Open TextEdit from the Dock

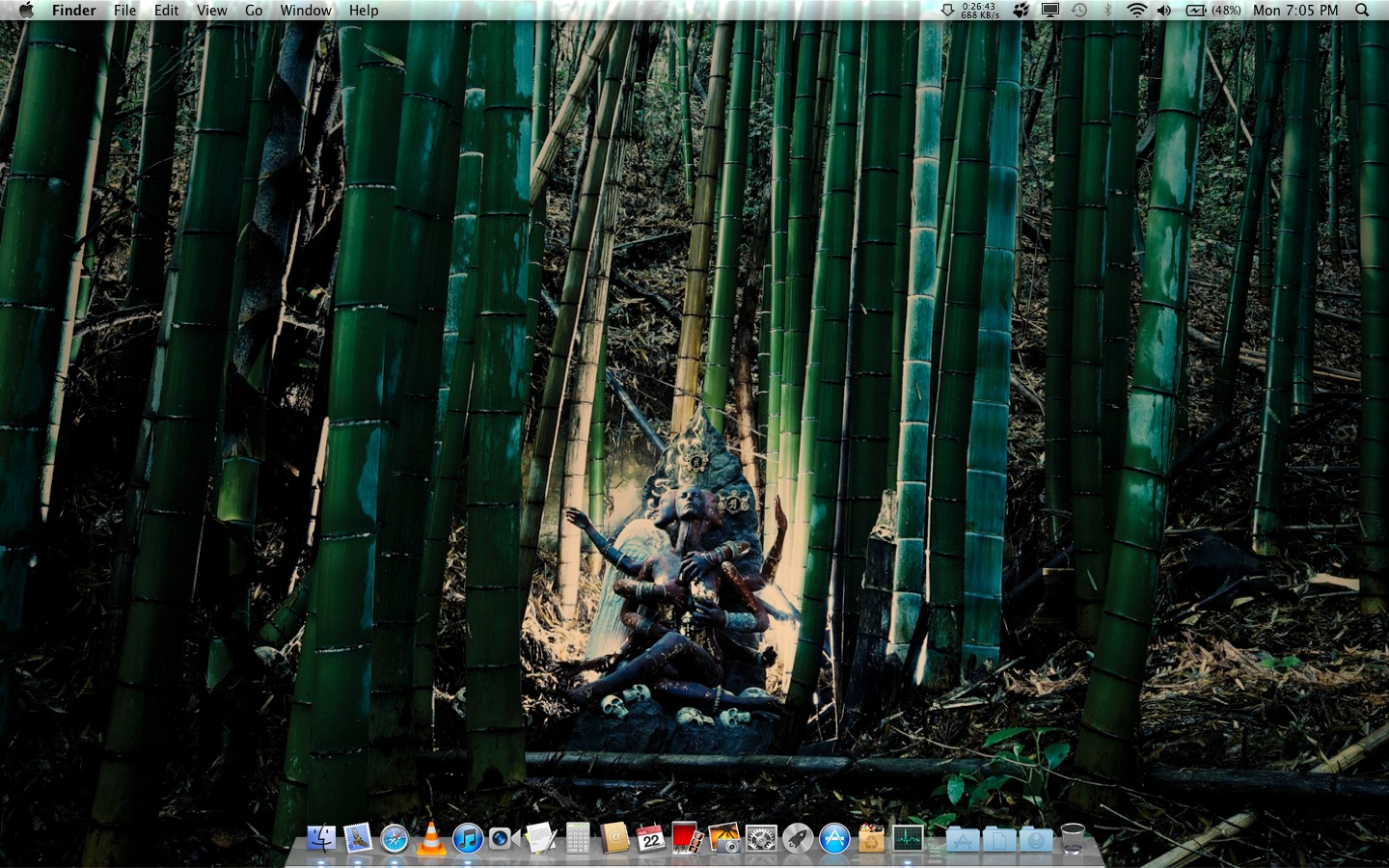540,838
